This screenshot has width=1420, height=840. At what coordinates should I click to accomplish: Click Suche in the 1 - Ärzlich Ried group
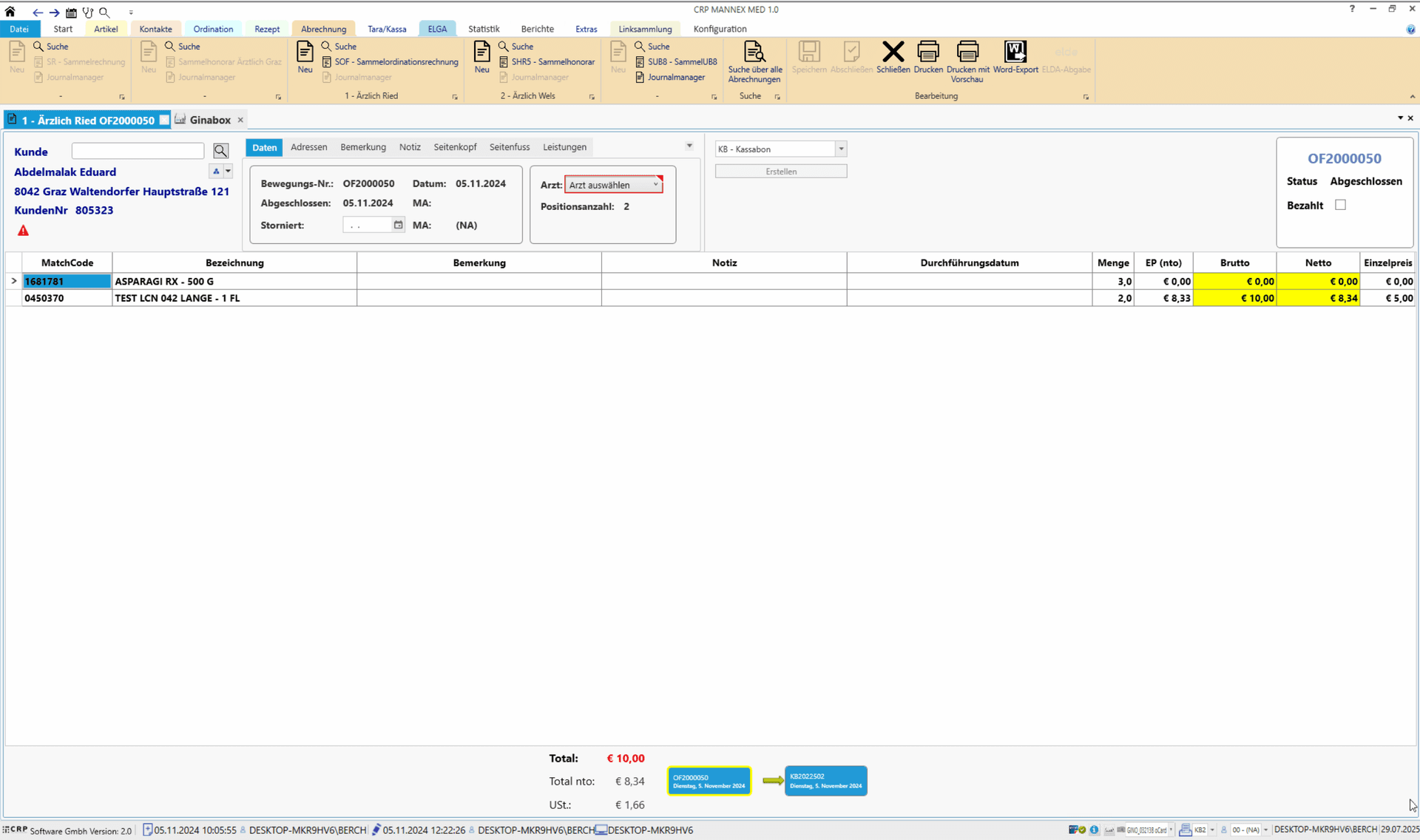339,47
